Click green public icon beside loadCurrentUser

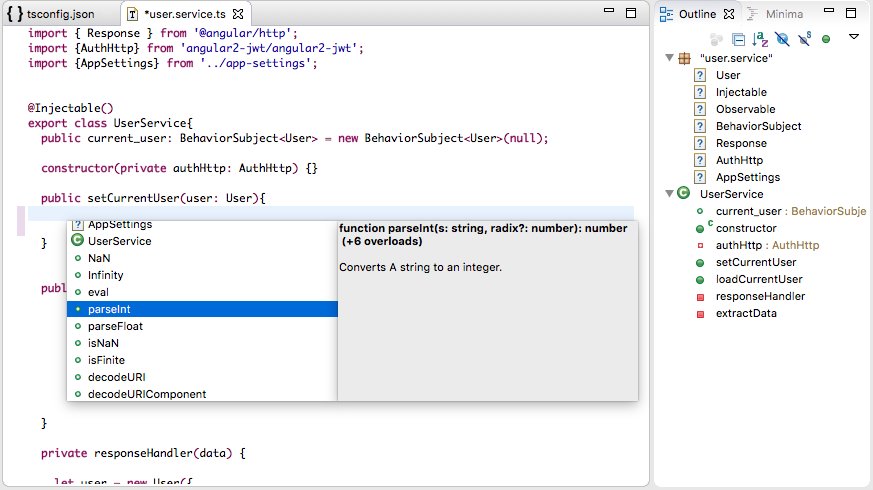[x=700, y=280]
